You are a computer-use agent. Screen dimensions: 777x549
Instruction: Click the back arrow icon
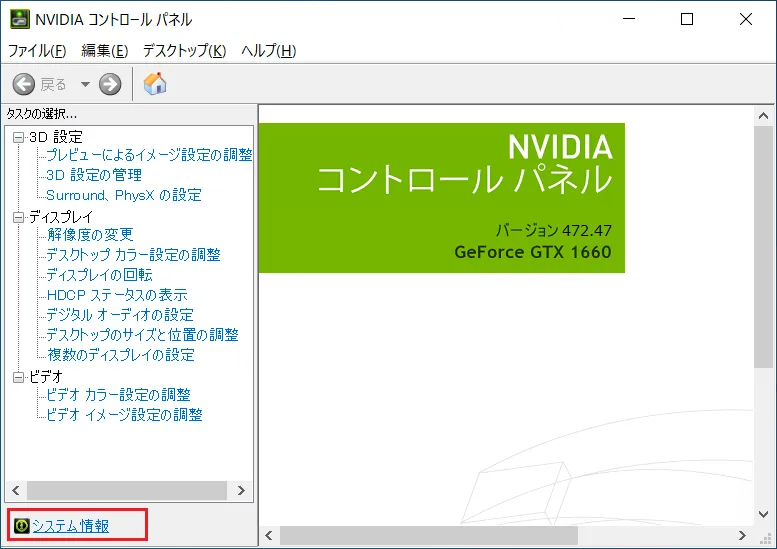click(x=23, y=84)
